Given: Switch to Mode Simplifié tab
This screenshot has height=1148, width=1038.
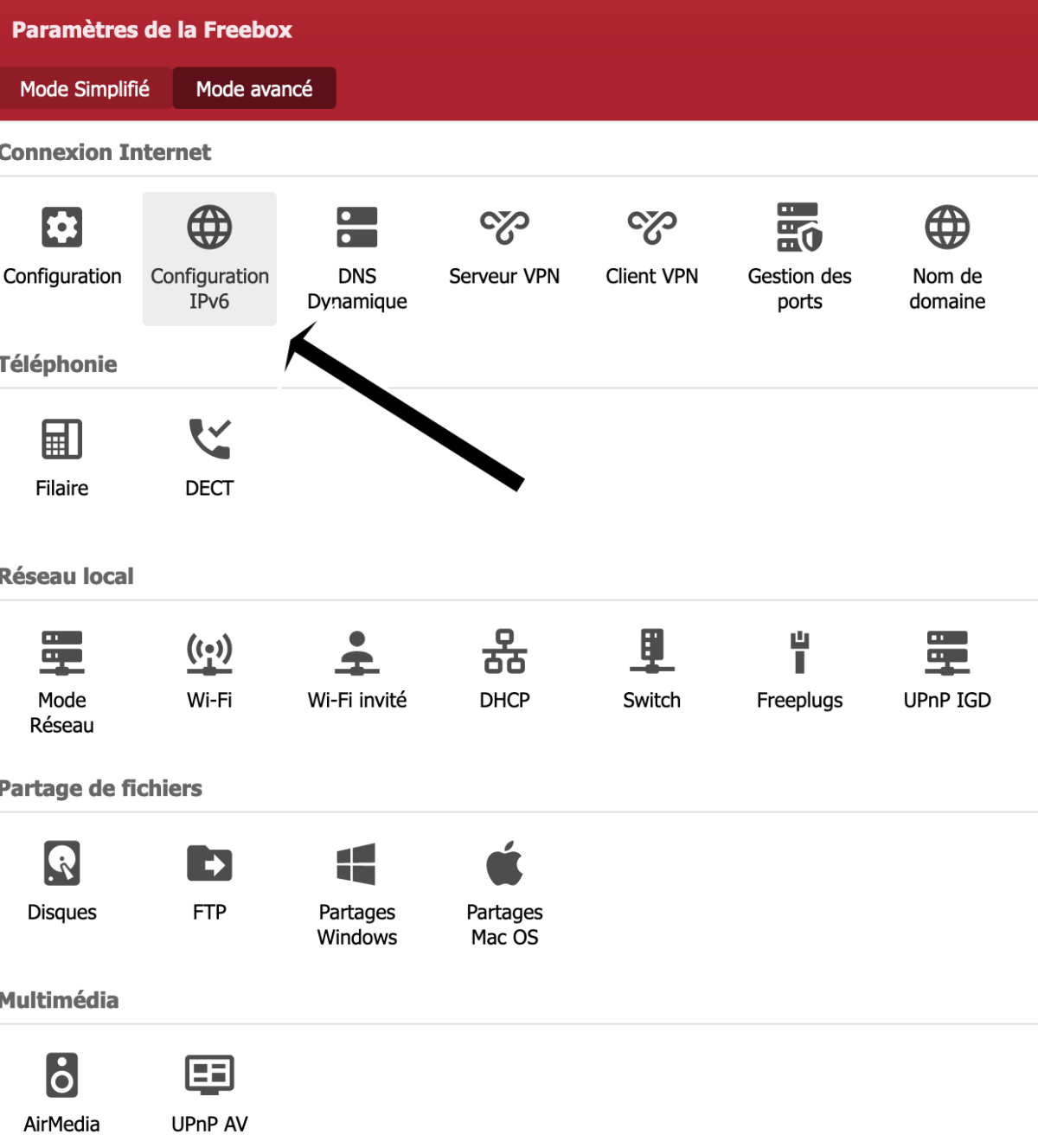Looking at the screenshot, I should click(85, 89).
